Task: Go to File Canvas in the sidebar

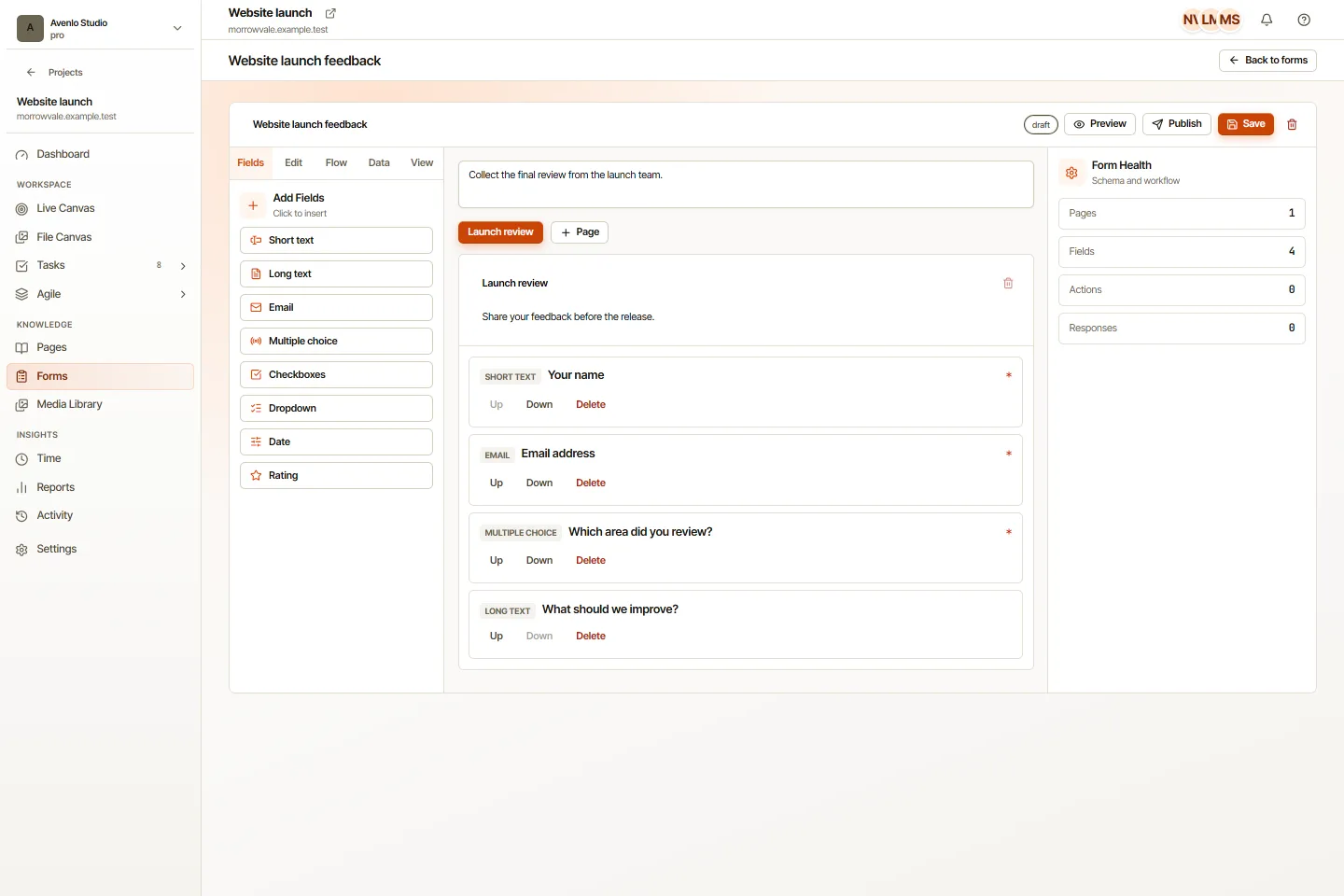Action: [x=100, y=237]
